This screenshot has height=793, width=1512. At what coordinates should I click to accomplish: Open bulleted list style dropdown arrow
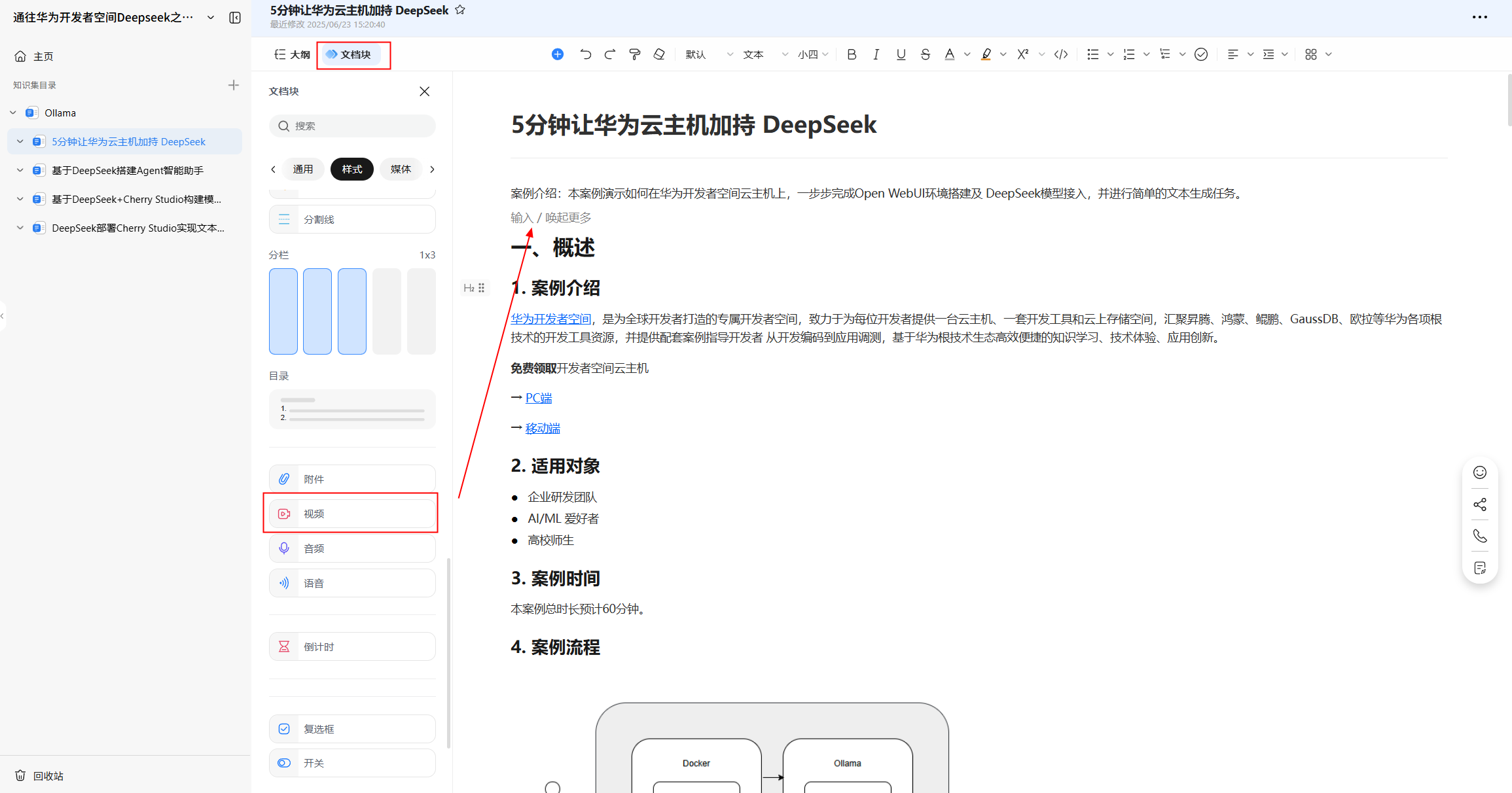[x=1110, y=54]
